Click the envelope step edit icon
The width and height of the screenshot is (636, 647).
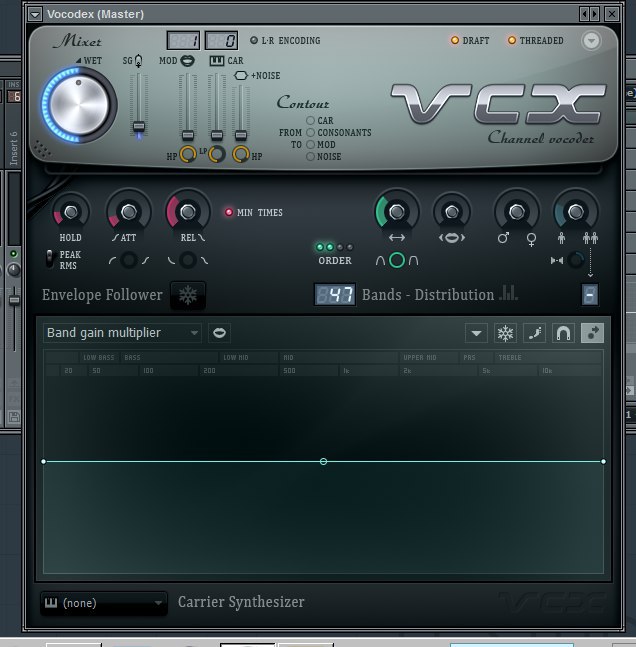click(534, 333)
